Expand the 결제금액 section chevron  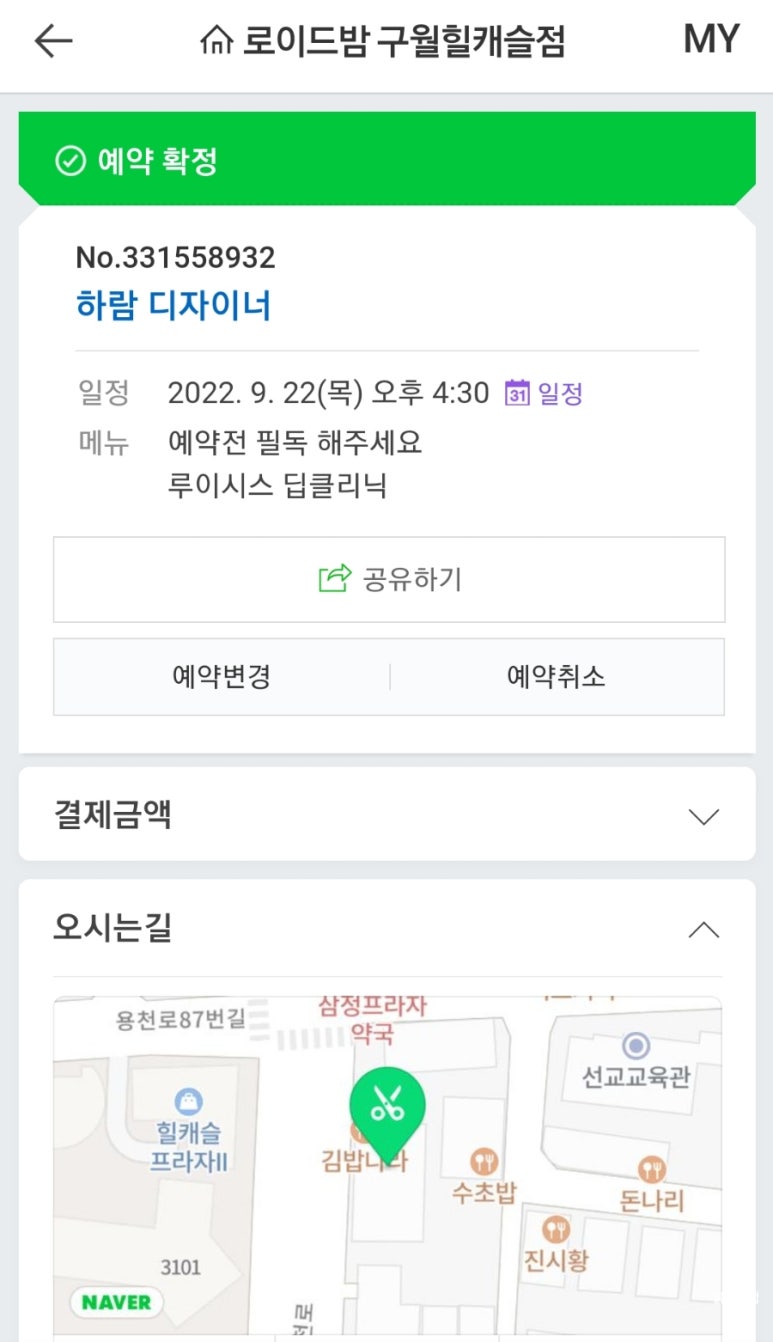(x=704, y=816)
